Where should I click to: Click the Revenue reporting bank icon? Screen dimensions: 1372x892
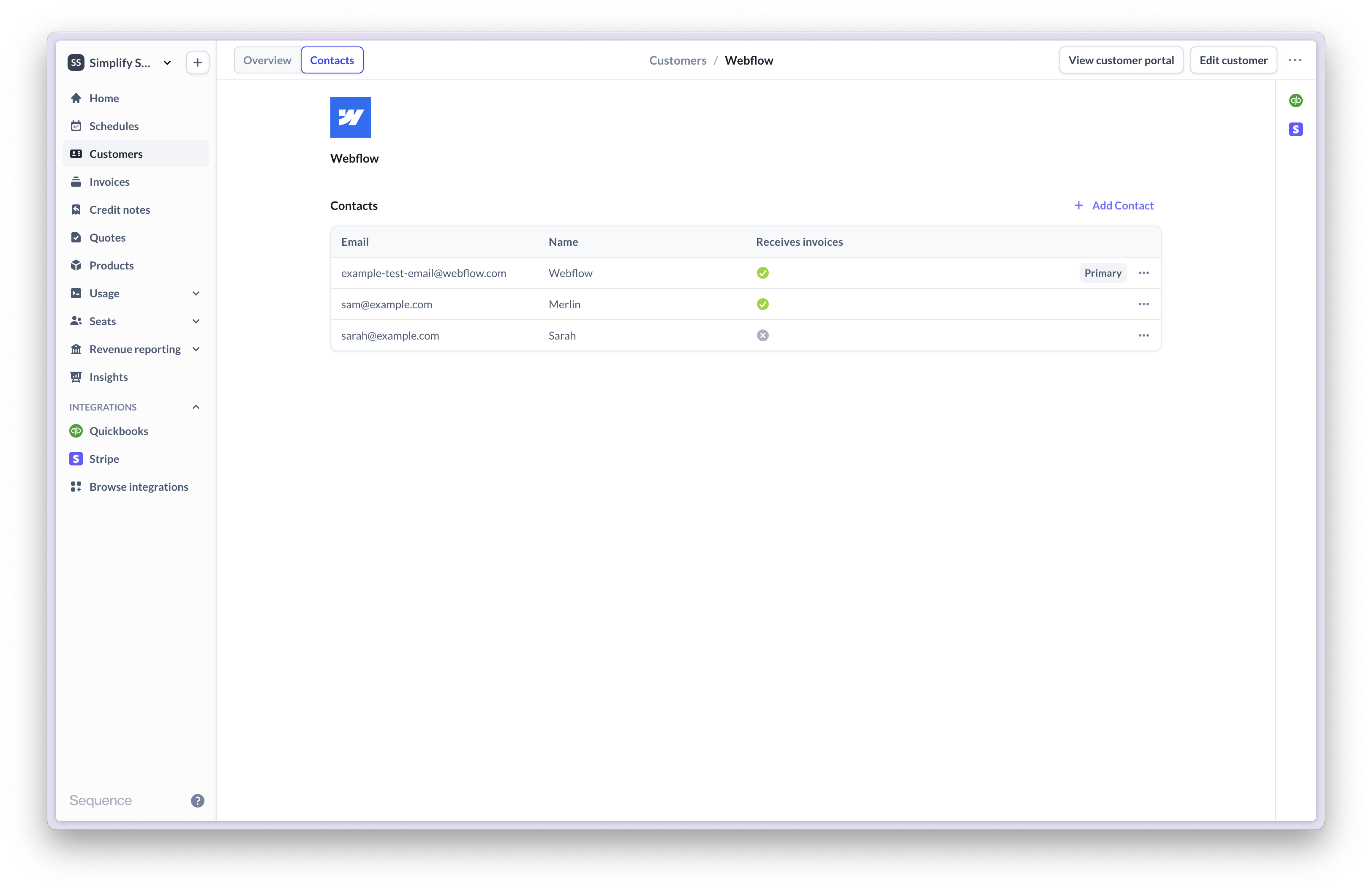(76, 349)
